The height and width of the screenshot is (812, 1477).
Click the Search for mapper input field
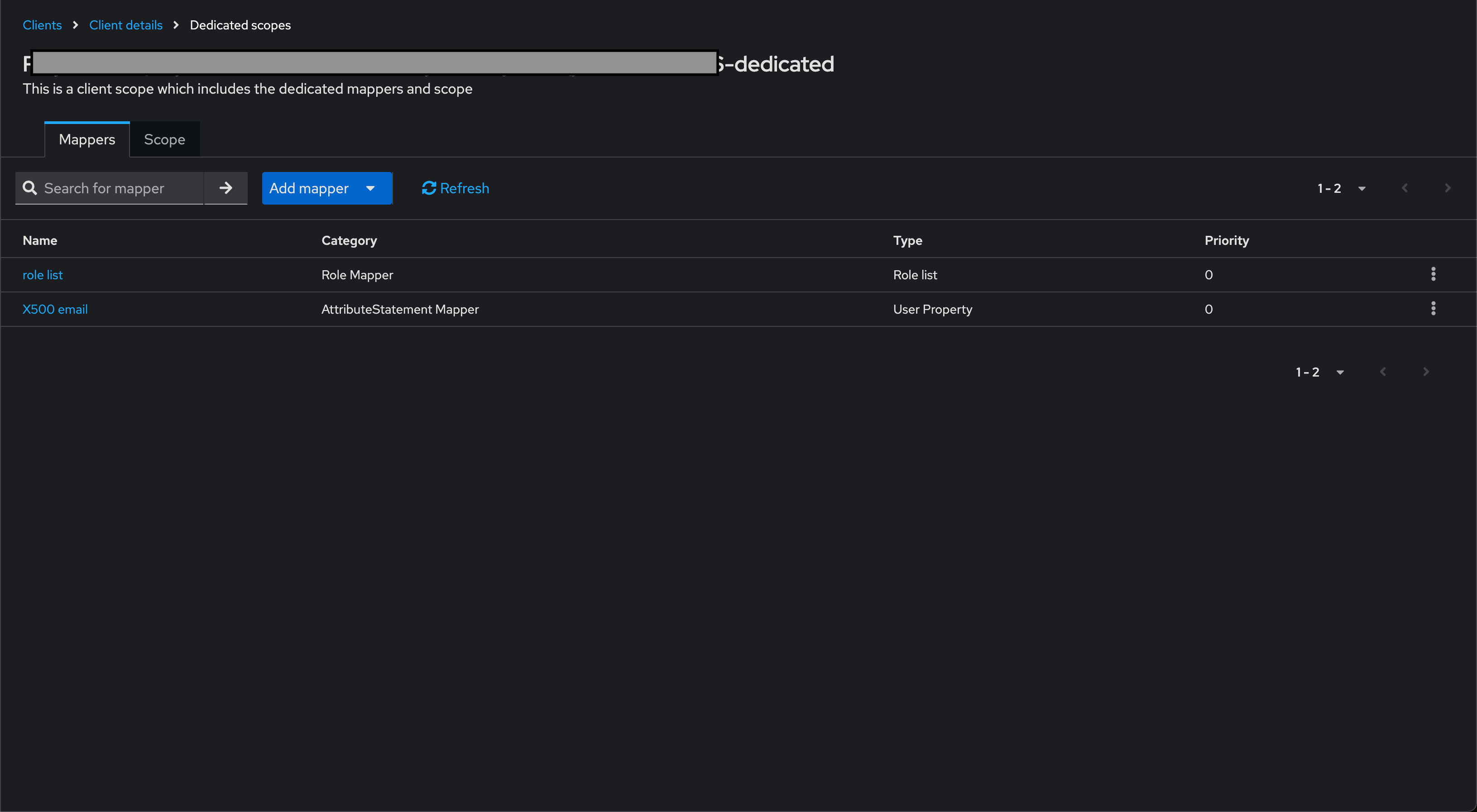[x=115, y=188]
